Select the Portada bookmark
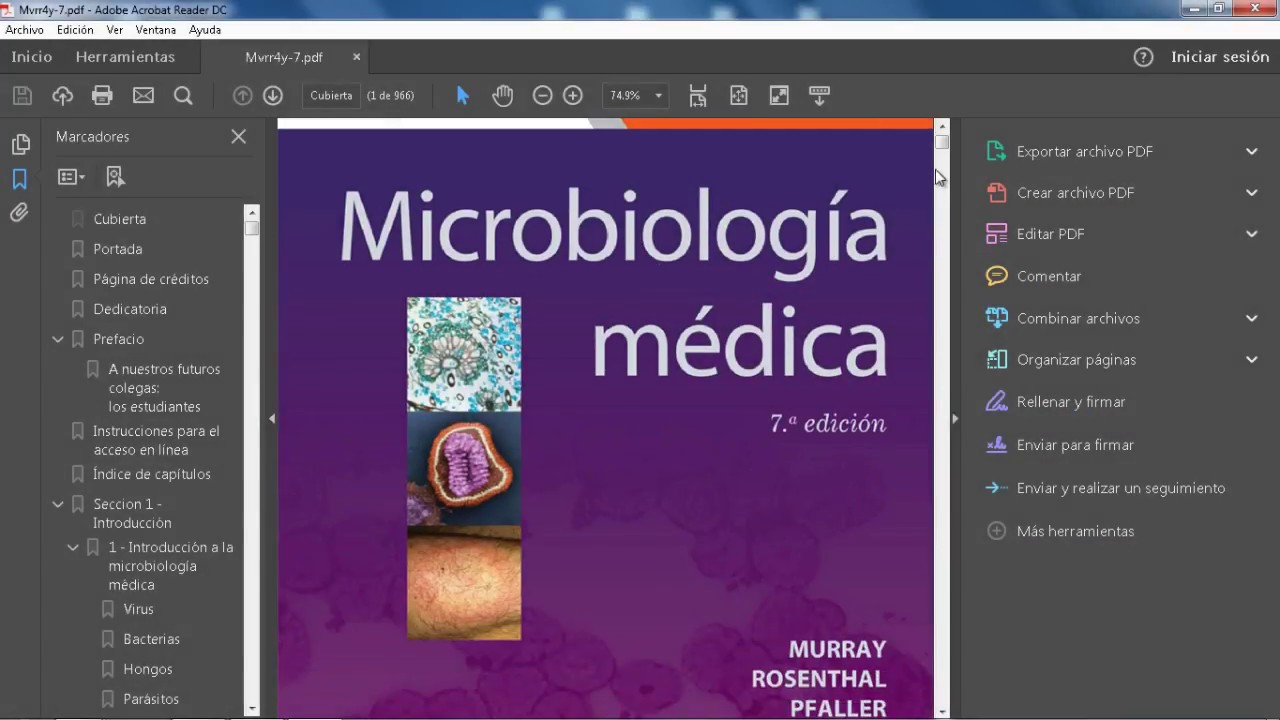This screenshot has width=1280, height=720. coord(117,249)
